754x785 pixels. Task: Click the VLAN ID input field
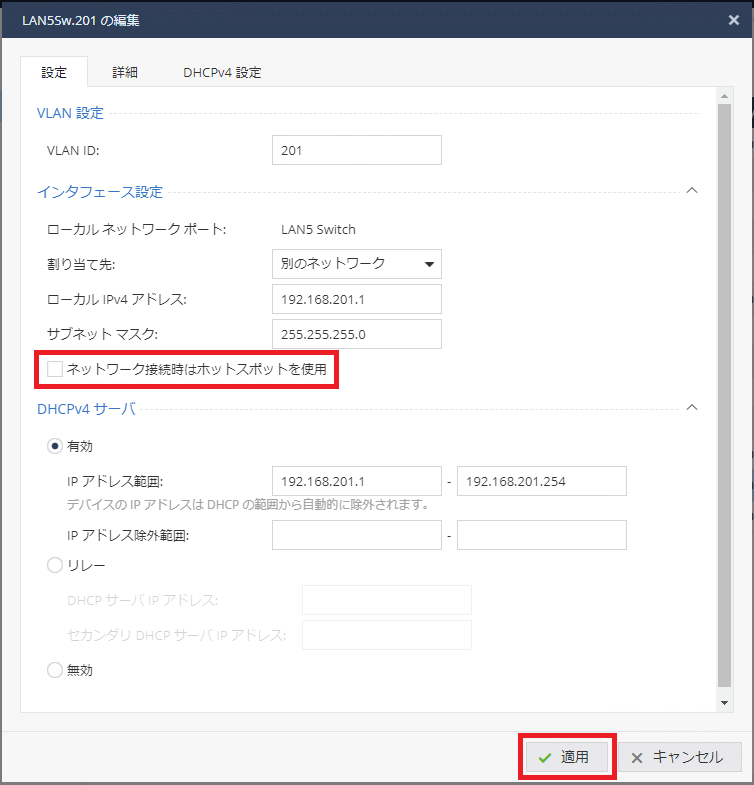coord(356,150)
